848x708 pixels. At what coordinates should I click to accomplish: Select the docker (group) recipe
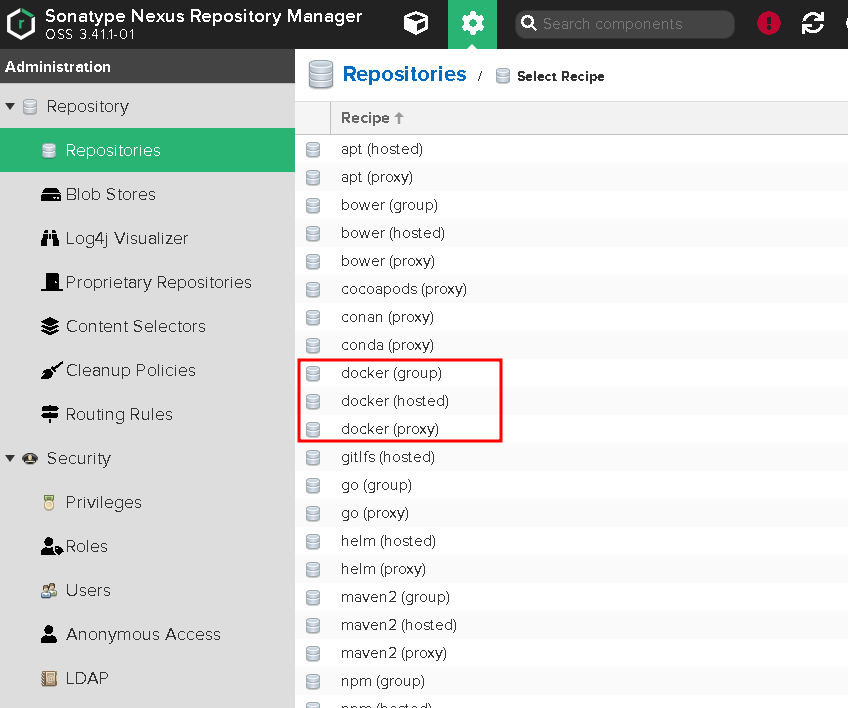click(571, 373)
